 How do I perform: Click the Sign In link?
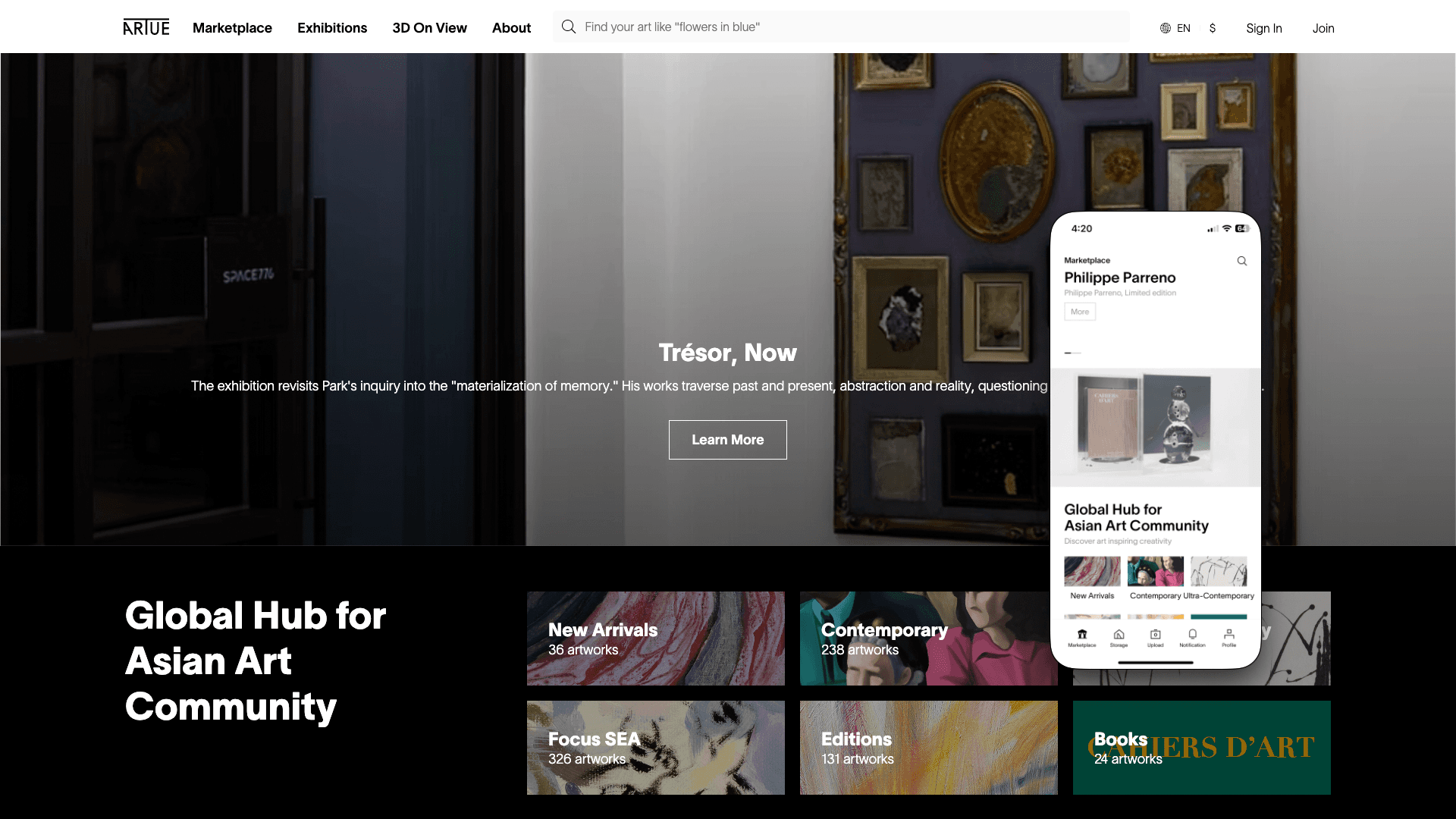coord(1264,28)
